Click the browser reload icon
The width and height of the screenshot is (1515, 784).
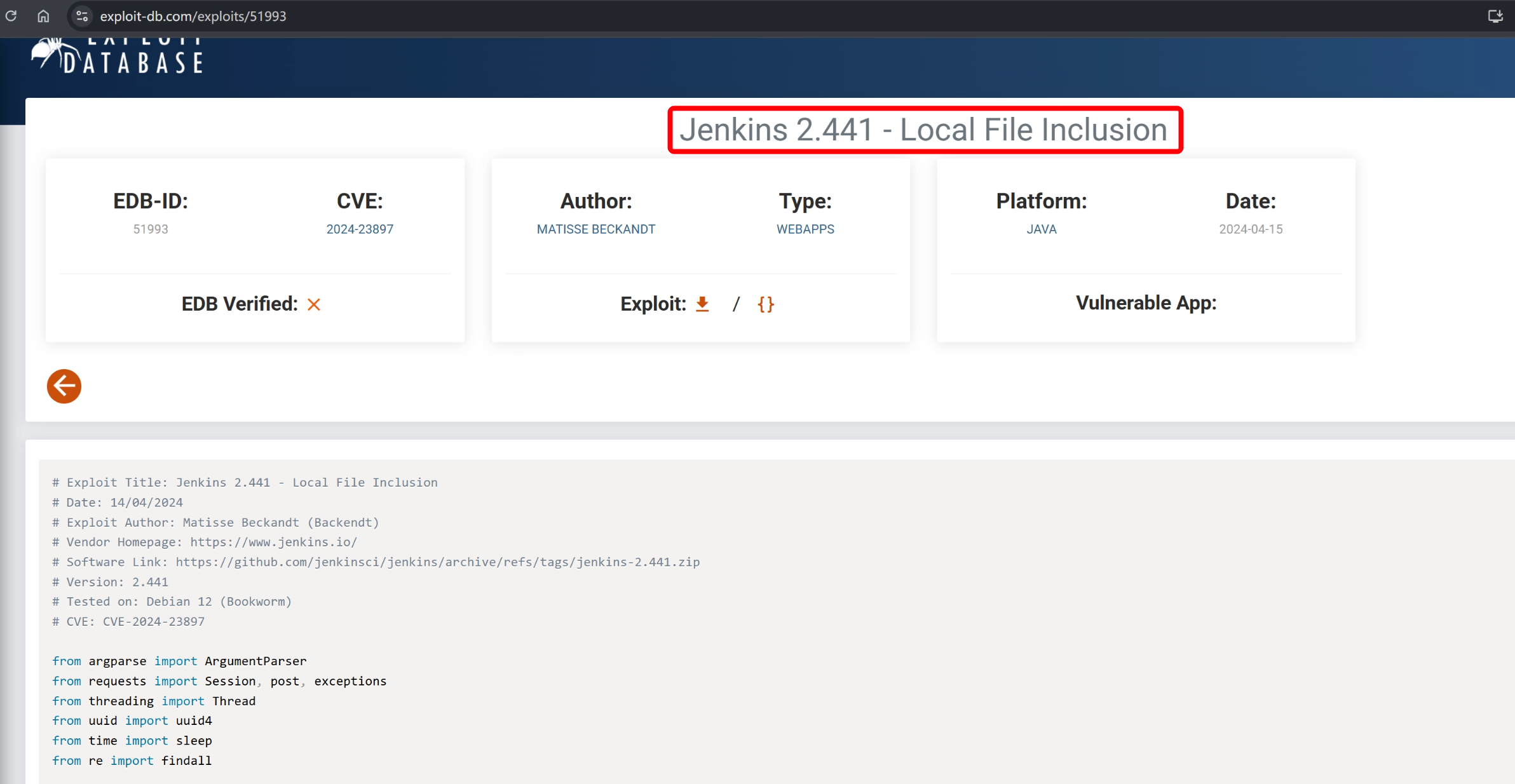(11, 16)
